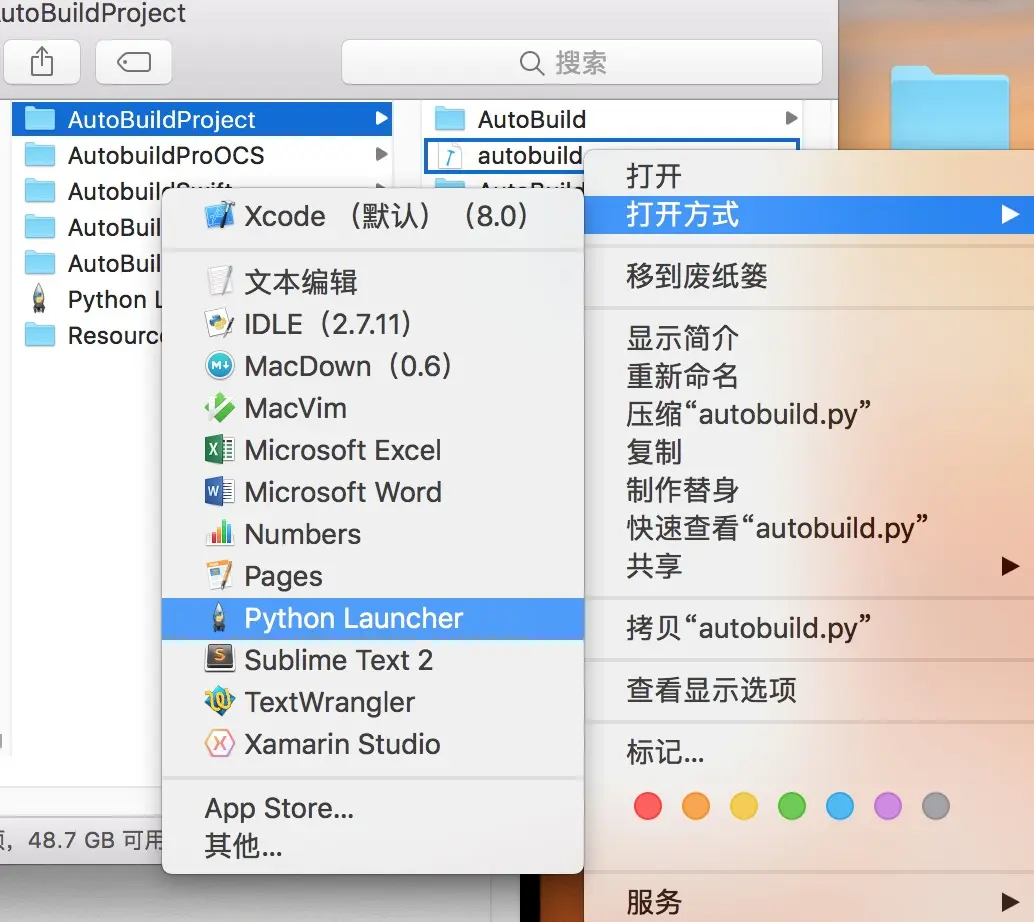Click the Python Launcher rocket icon in file list

tap(40, 299)
